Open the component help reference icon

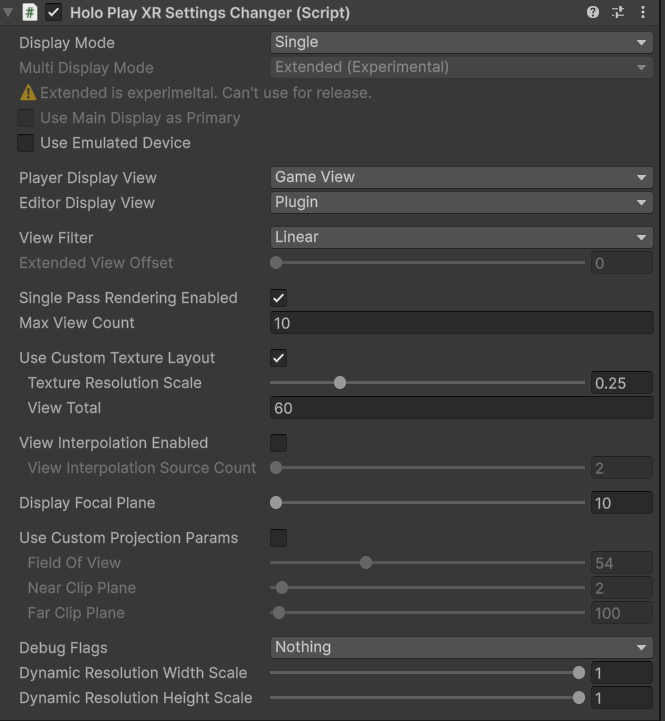593,12
